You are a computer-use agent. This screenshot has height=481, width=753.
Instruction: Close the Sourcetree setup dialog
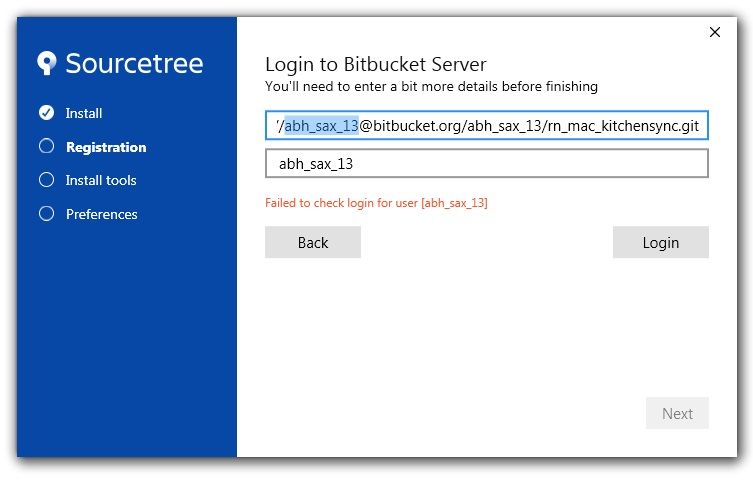click(715, 32)
